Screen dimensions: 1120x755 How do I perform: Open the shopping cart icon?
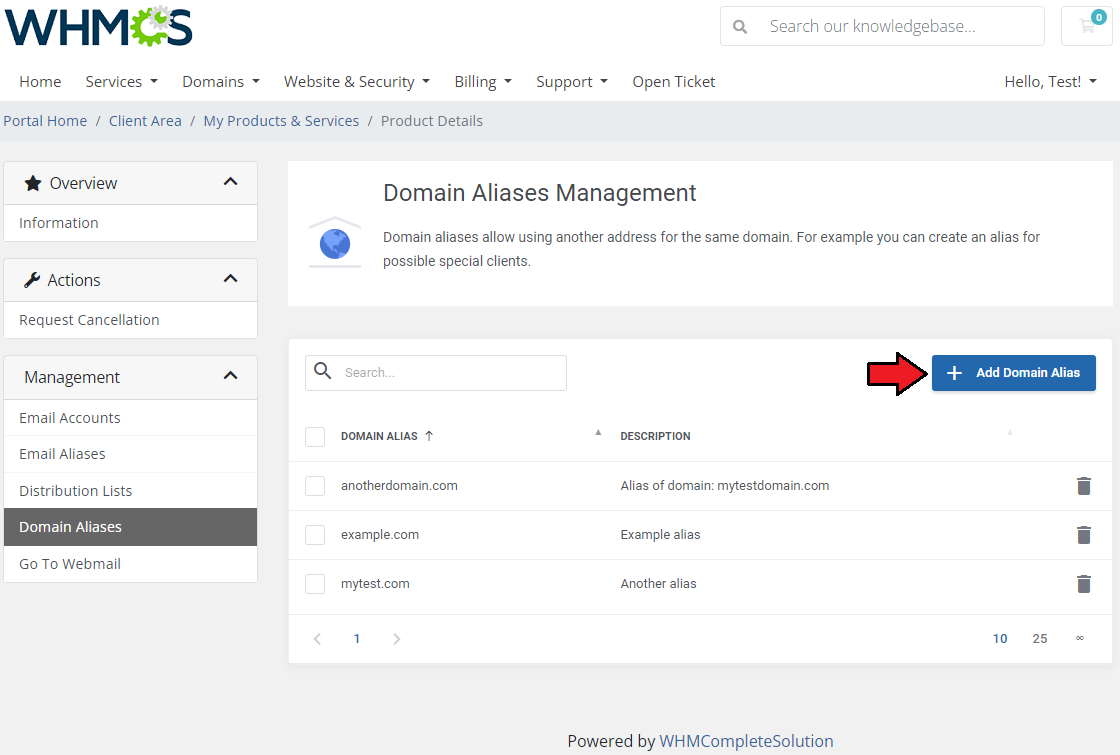point(1087,26)
